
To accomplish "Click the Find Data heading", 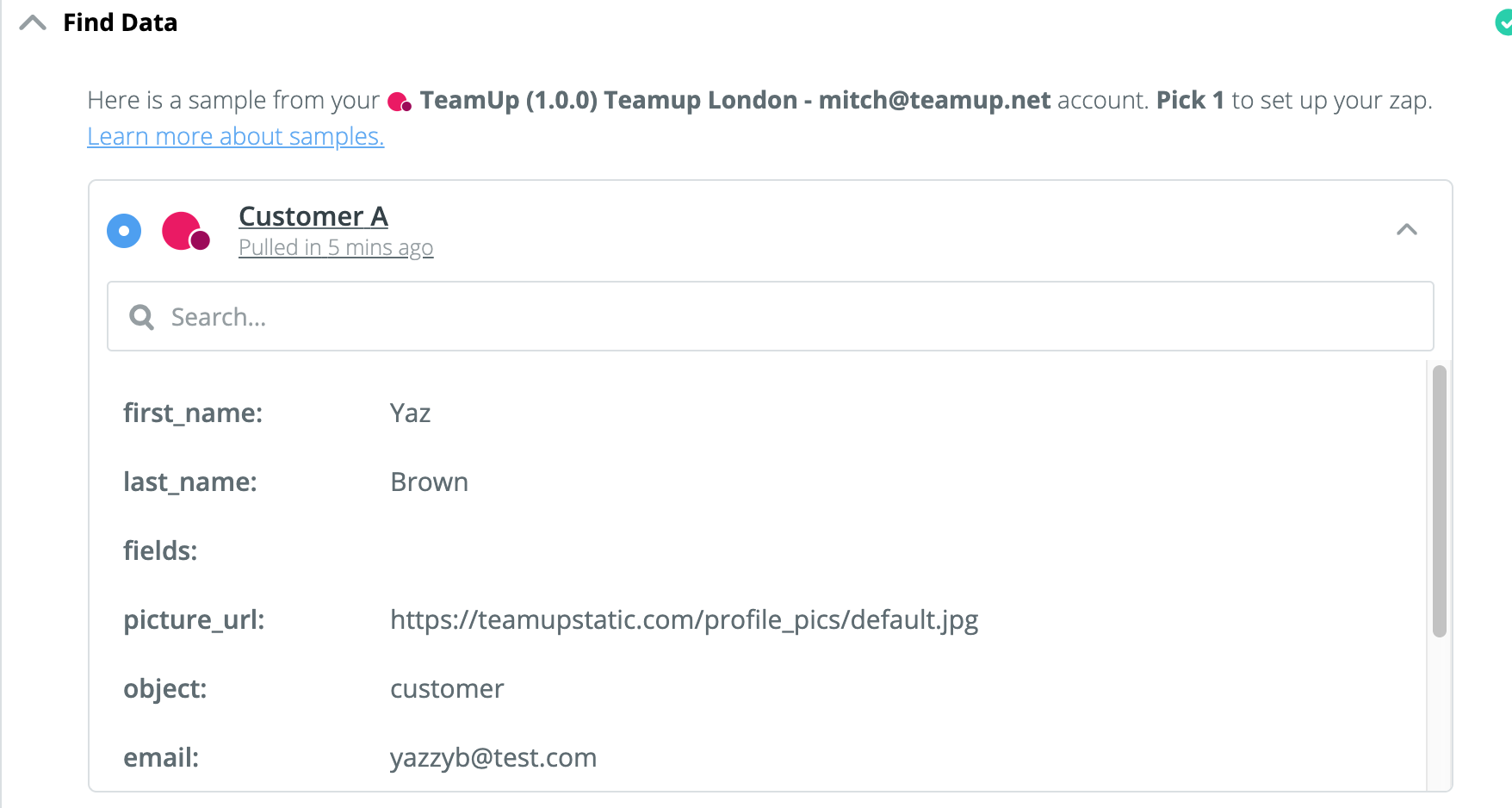I will pos(120,22).
